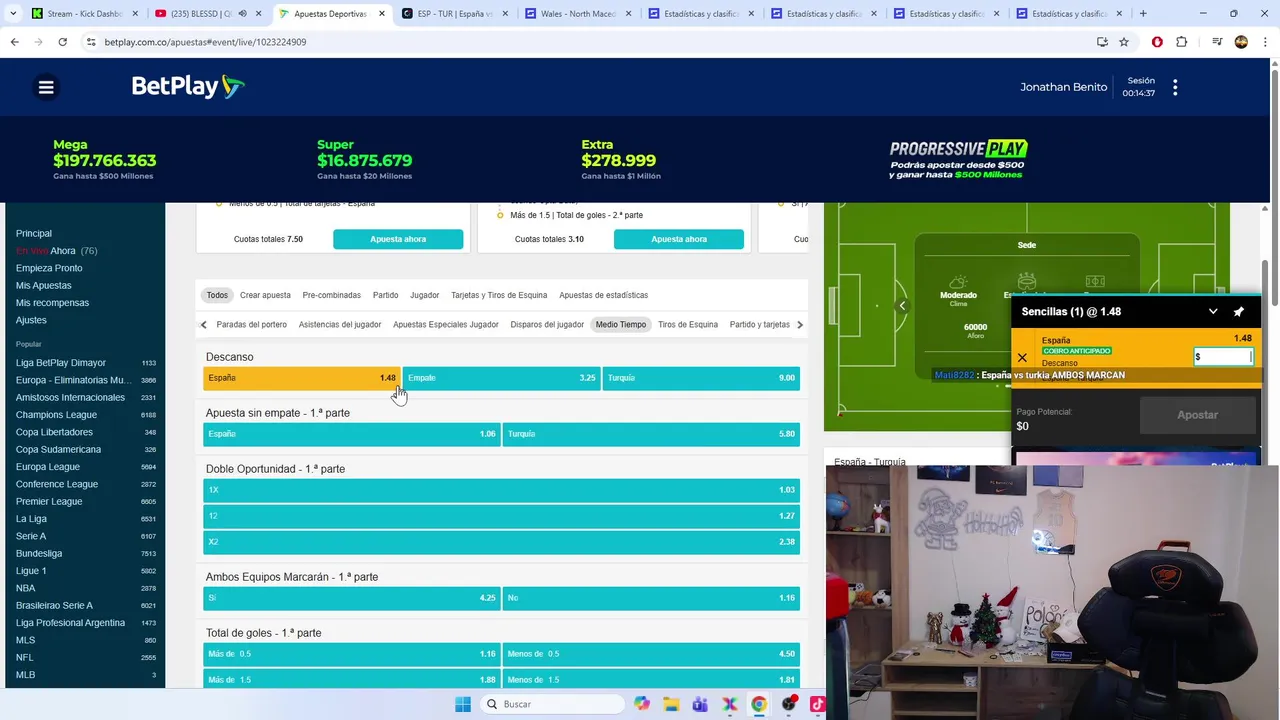Click the install app icon in address bar

click(1102, 42)
